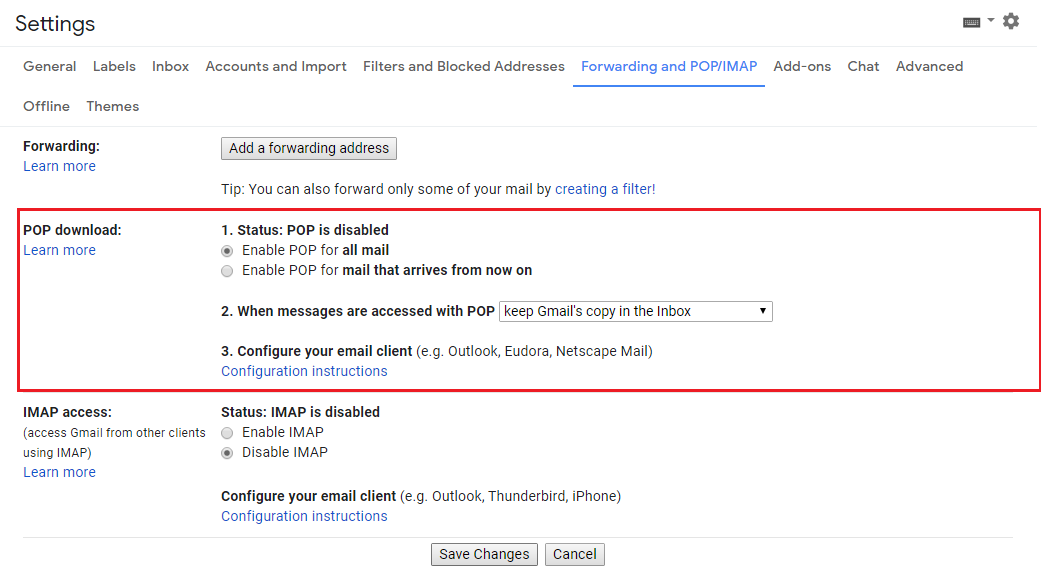Open the 'creating a filter!' link
This screenshot has height=579, width=1041.
pos(604,188)
